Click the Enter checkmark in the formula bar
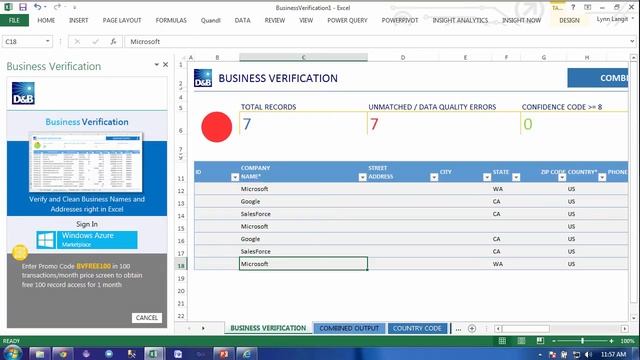The image size is (640, 360). click(x=95, y=41)
